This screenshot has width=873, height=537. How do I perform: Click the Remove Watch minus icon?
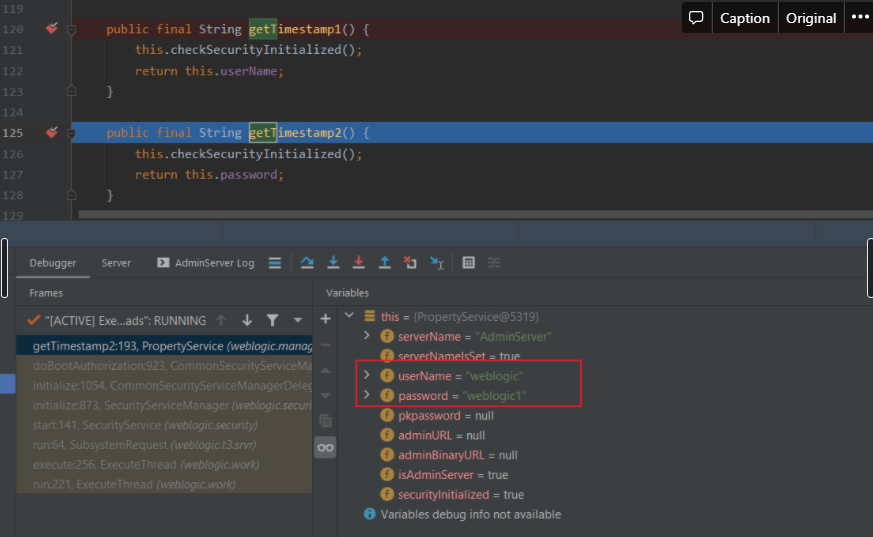[326, 345]
